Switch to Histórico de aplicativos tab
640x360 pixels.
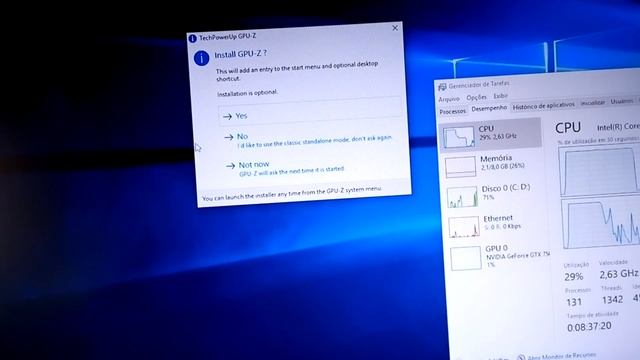(543, 106)
